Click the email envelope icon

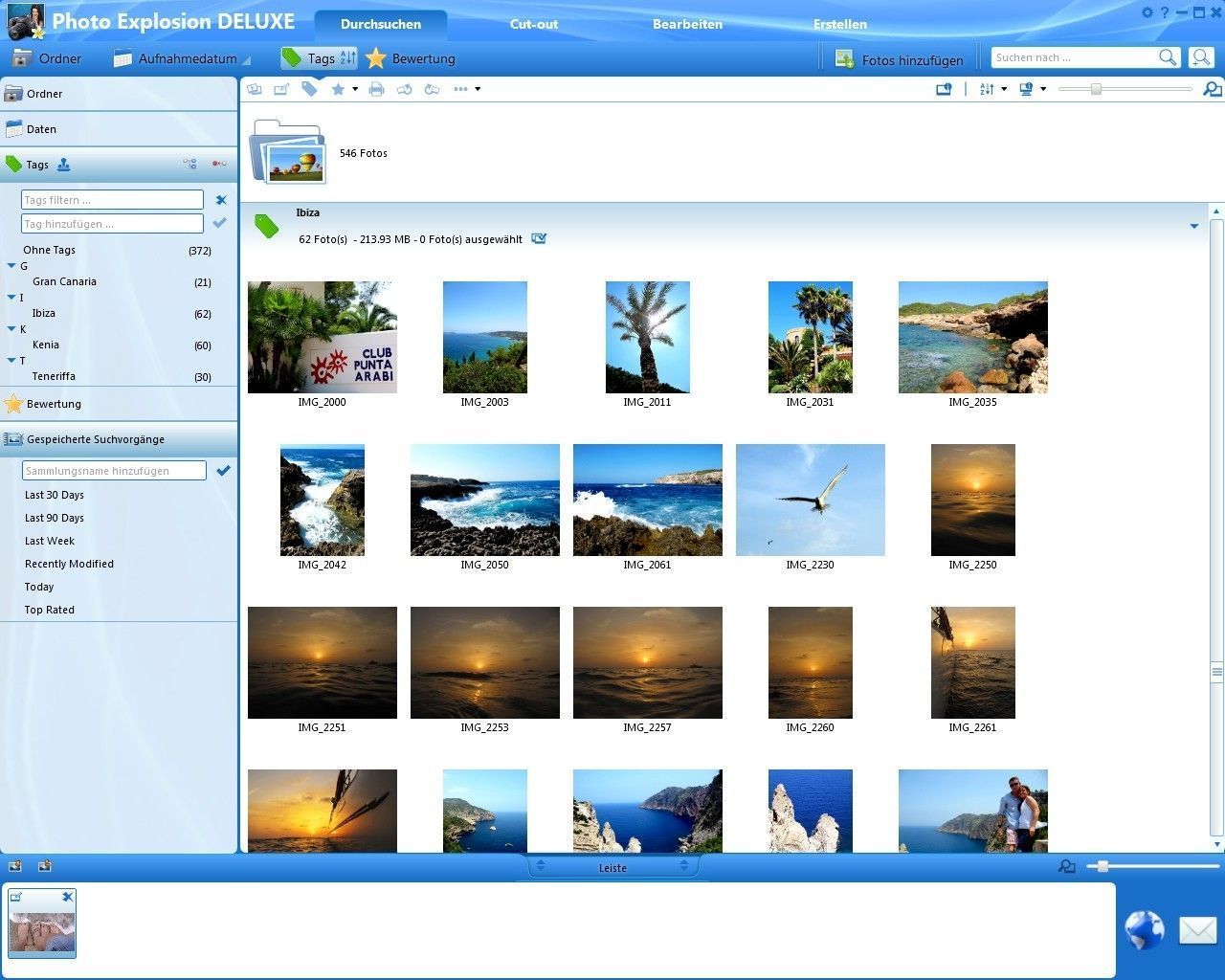coord(1196,929)
